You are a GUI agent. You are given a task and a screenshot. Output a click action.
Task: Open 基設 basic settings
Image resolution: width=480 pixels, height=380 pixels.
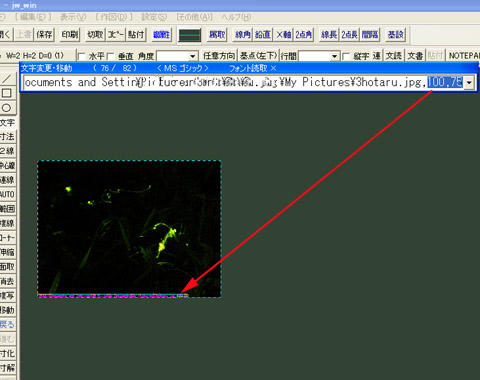[x=396, y=34]
